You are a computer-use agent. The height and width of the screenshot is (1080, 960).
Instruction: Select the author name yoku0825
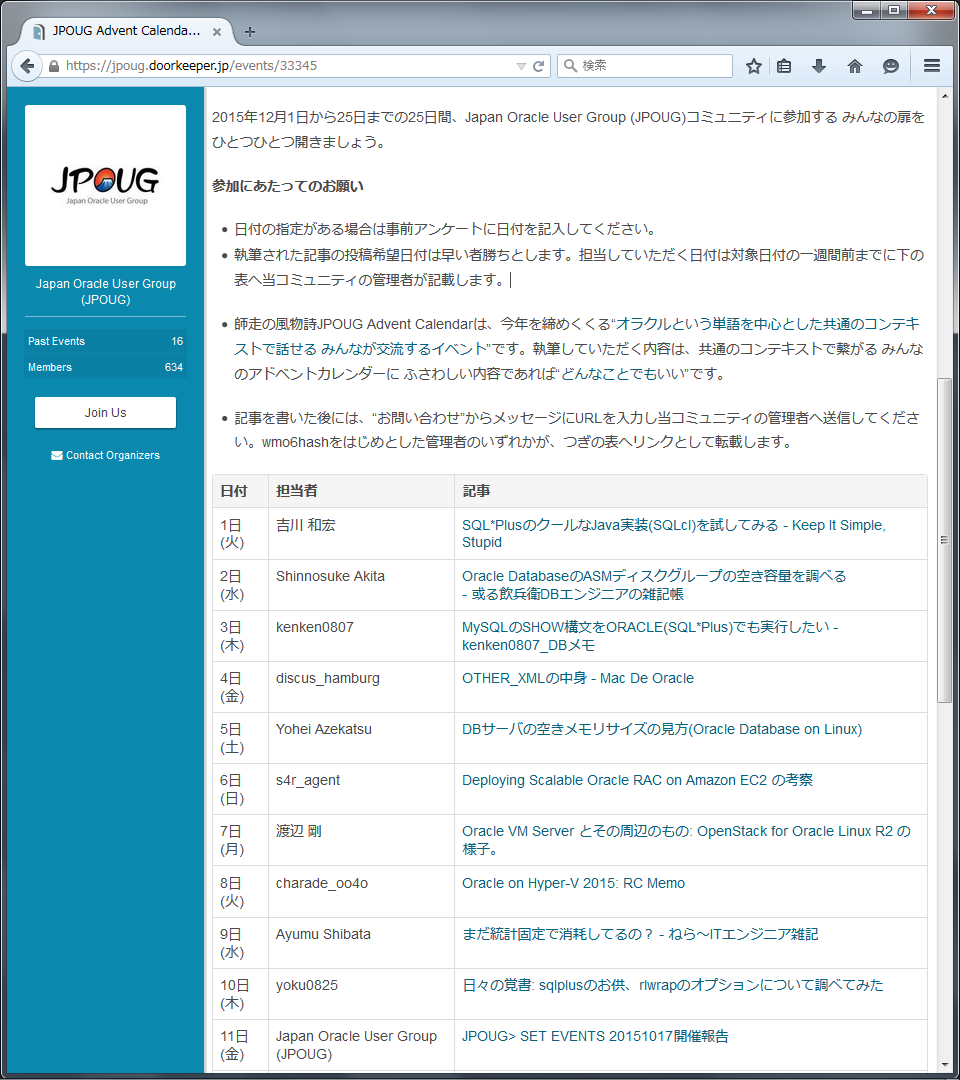tap(307, 985)
